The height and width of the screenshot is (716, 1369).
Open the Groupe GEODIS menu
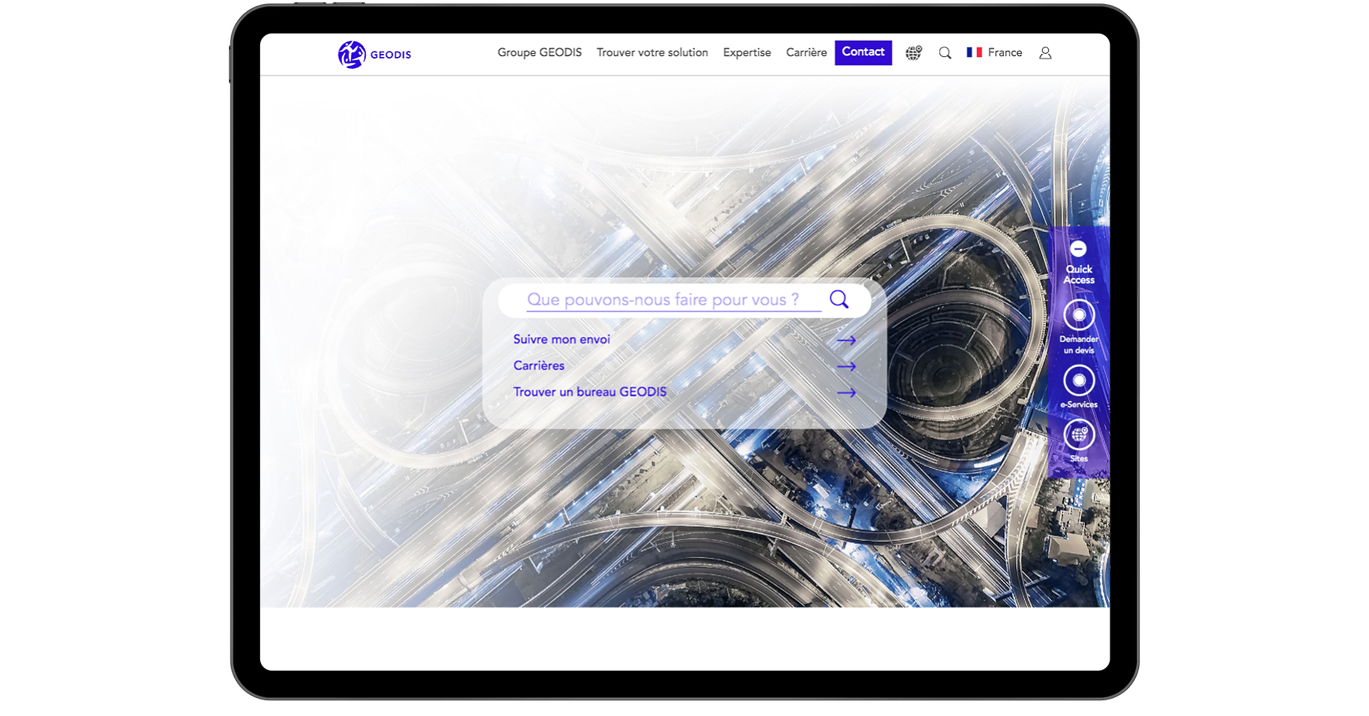[x=539, y=53]
